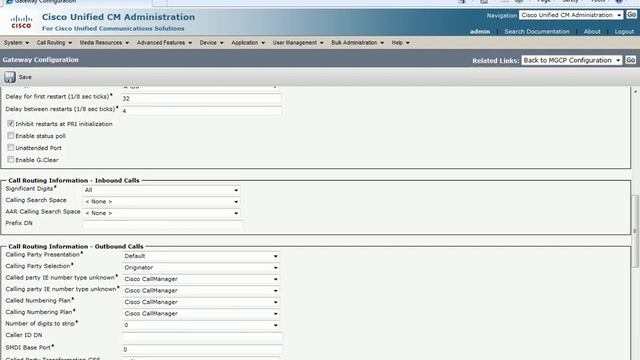Viewport: 640px width, 360px height.
Task: Enable status poll checkbox
Action: pyautogui.click(x=11, y=136)
